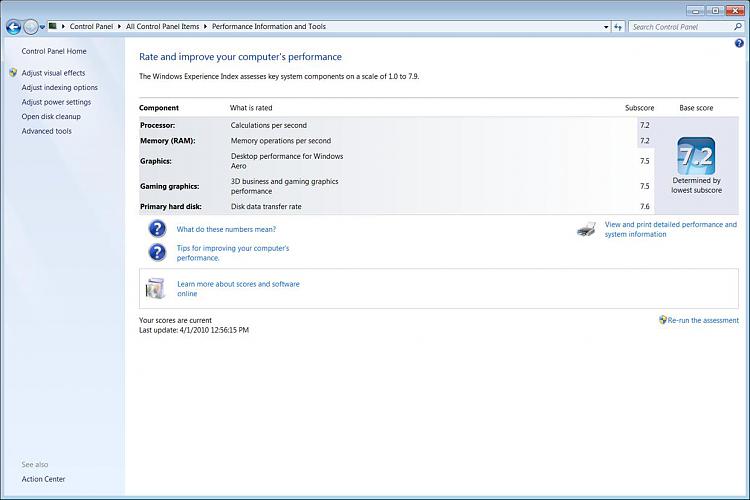Screen dimensions: 750x500
Task: Click the Primary hard disk subscore 7.6
Action: pos(645,207)
